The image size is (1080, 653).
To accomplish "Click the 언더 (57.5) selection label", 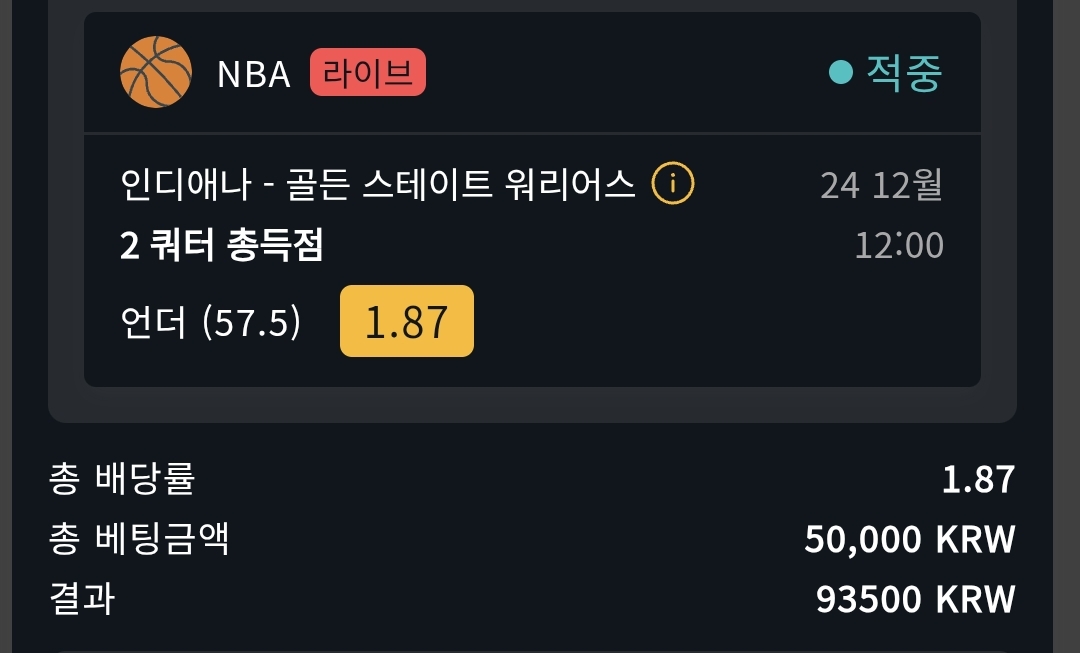I will tap(211, 322).
